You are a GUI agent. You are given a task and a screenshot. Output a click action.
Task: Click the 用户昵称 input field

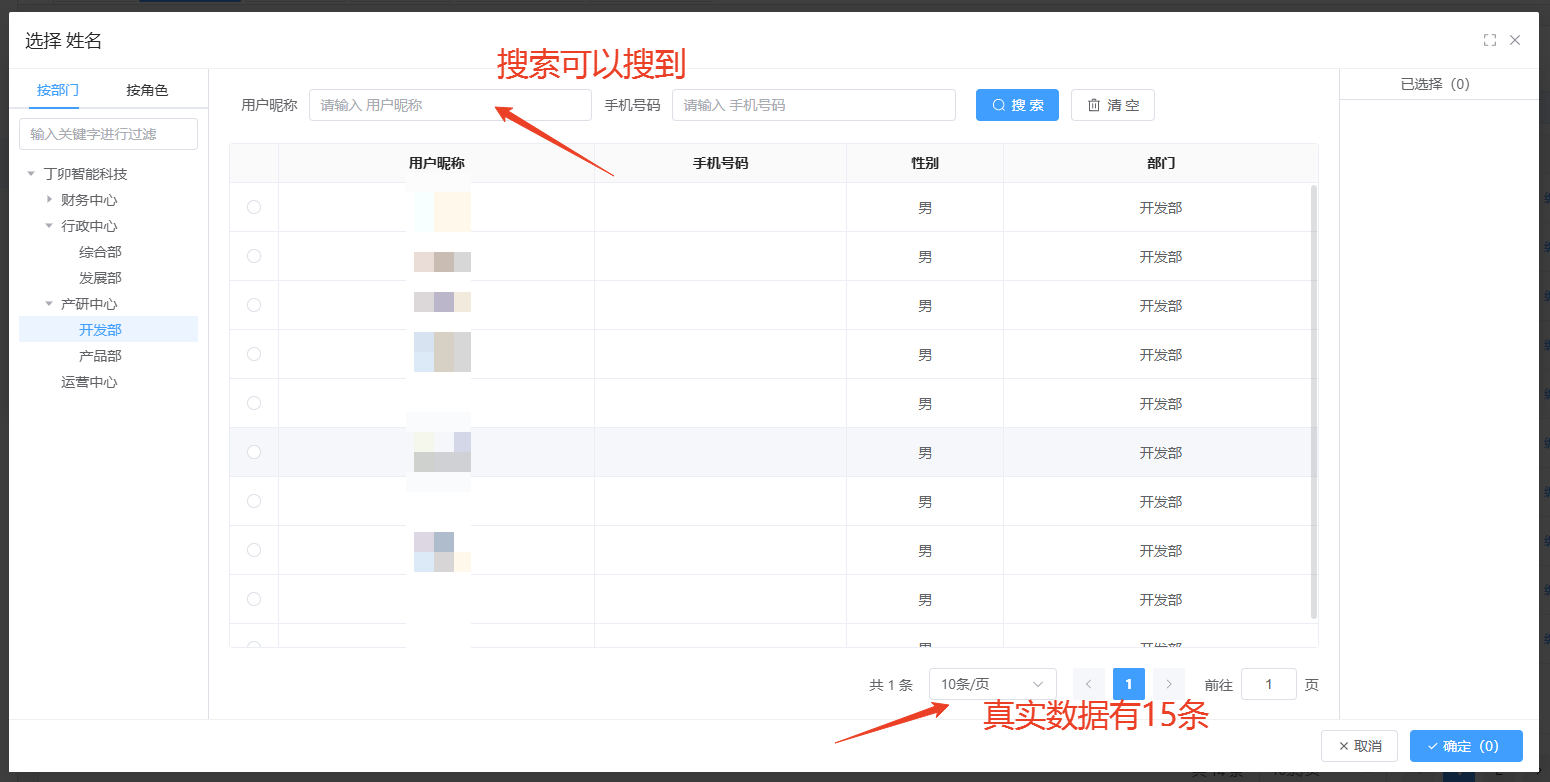(450, 105)
